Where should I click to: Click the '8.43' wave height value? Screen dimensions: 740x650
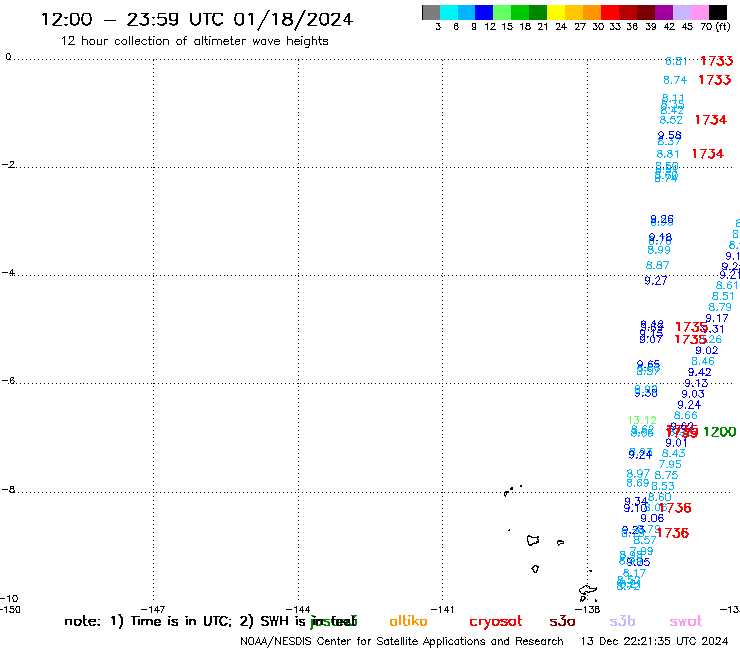pyautogui.click(x=673, y=454)
